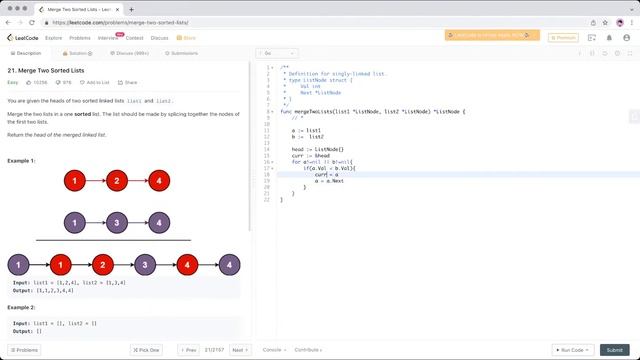640x360 pixels.
Task: Click the func mergeTwoLists line
Action: tap(372, 112)
